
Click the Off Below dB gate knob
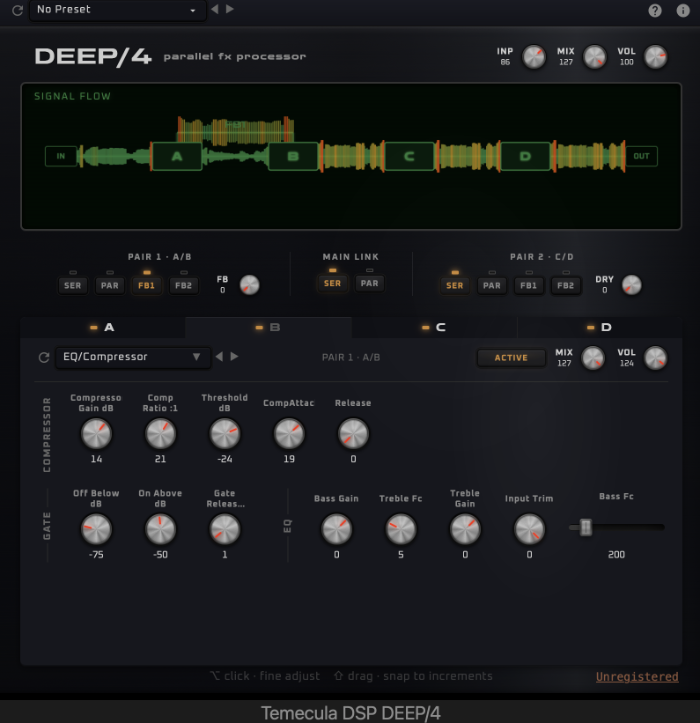96,529
